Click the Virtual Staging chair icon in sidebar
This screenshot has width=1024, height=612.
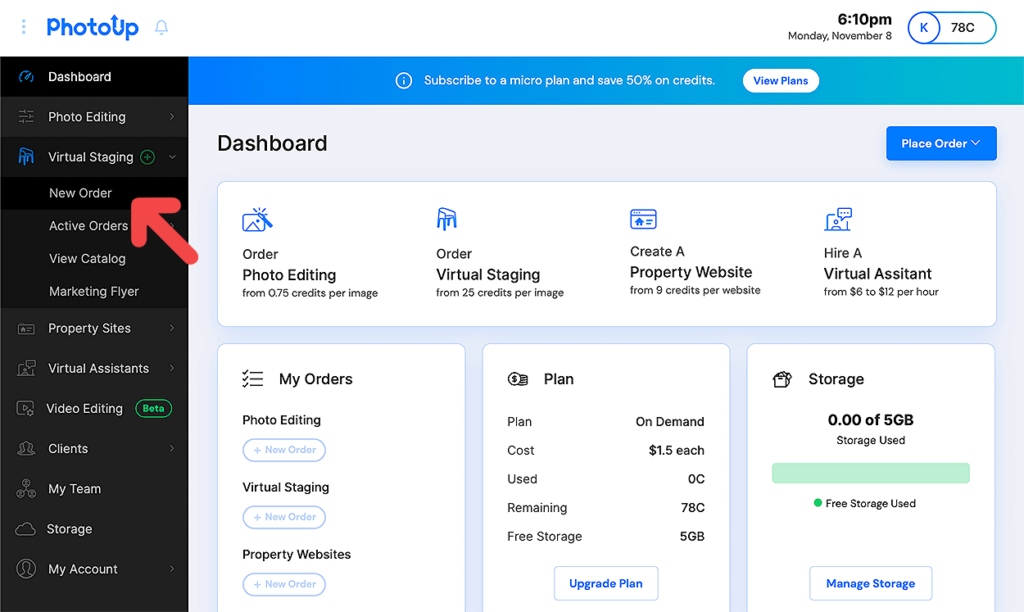[x=26, y=157]
